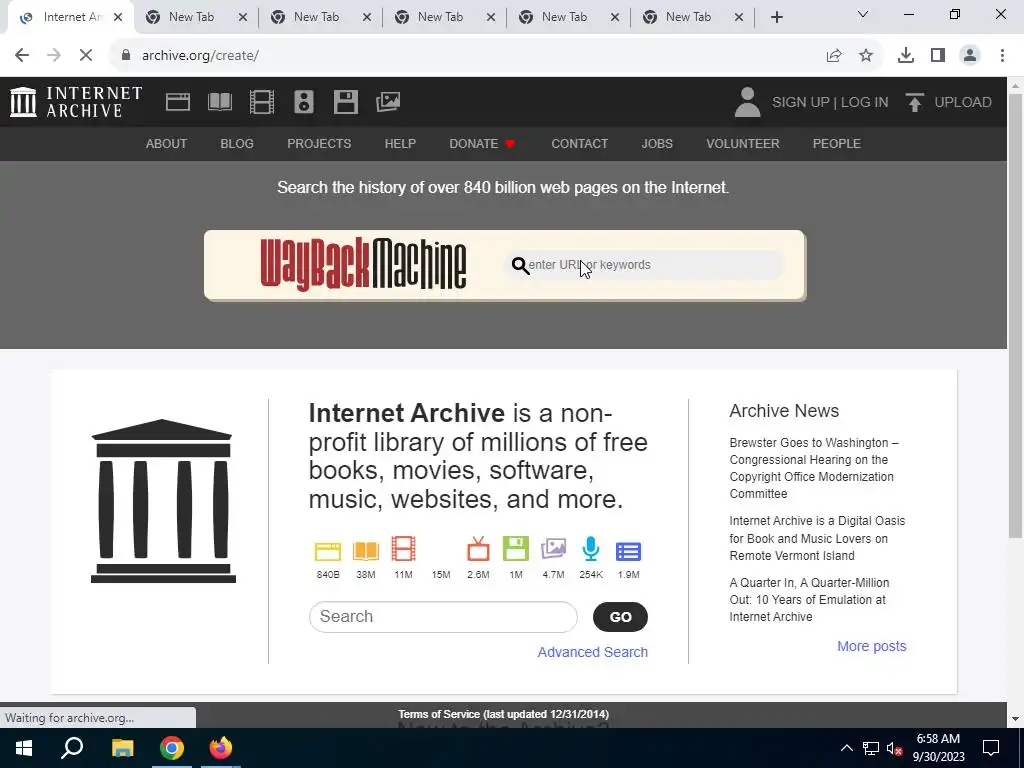Click the share page icon in address bar
This screenshot has width=1024, height=768.
click(834, 56)
